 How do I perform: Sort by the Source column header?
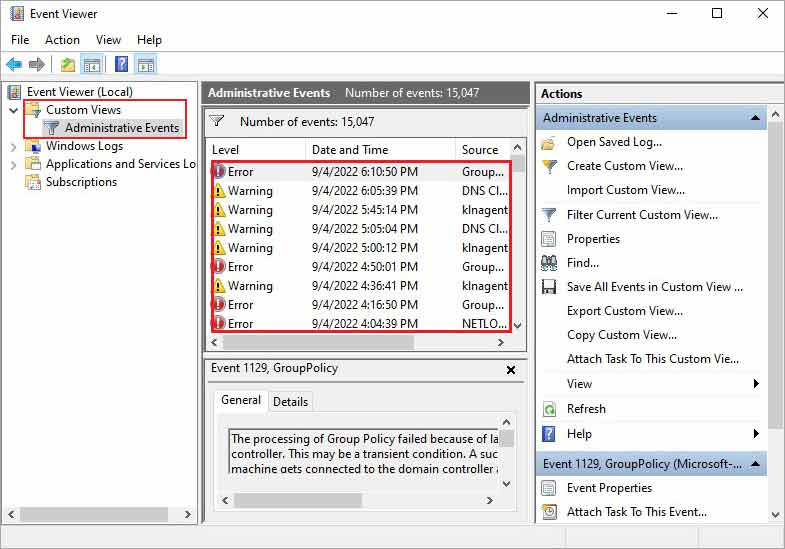click(x=483, y=150)
